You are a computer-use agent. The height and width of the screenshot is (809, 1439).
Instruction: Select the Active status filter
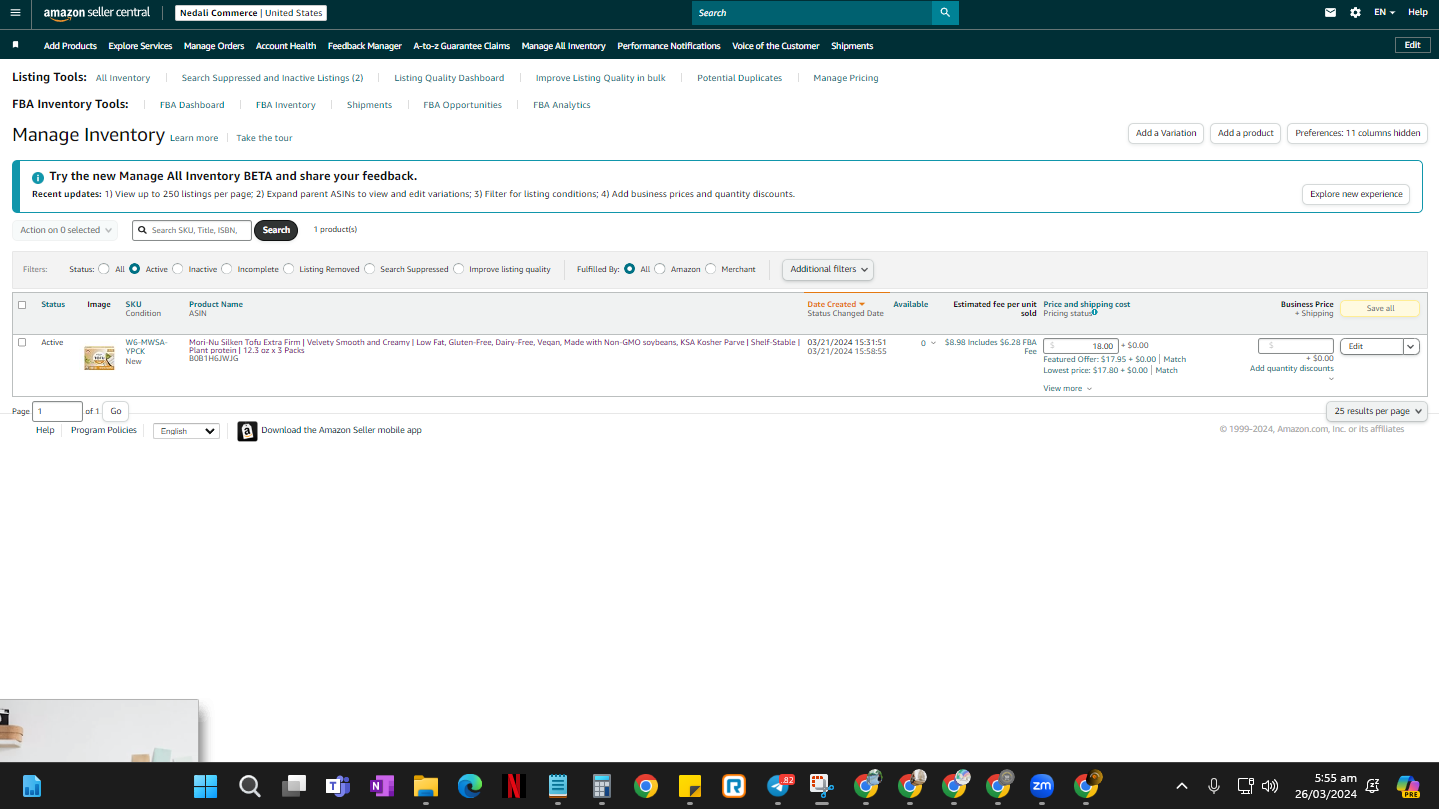[x=134, y=269]
